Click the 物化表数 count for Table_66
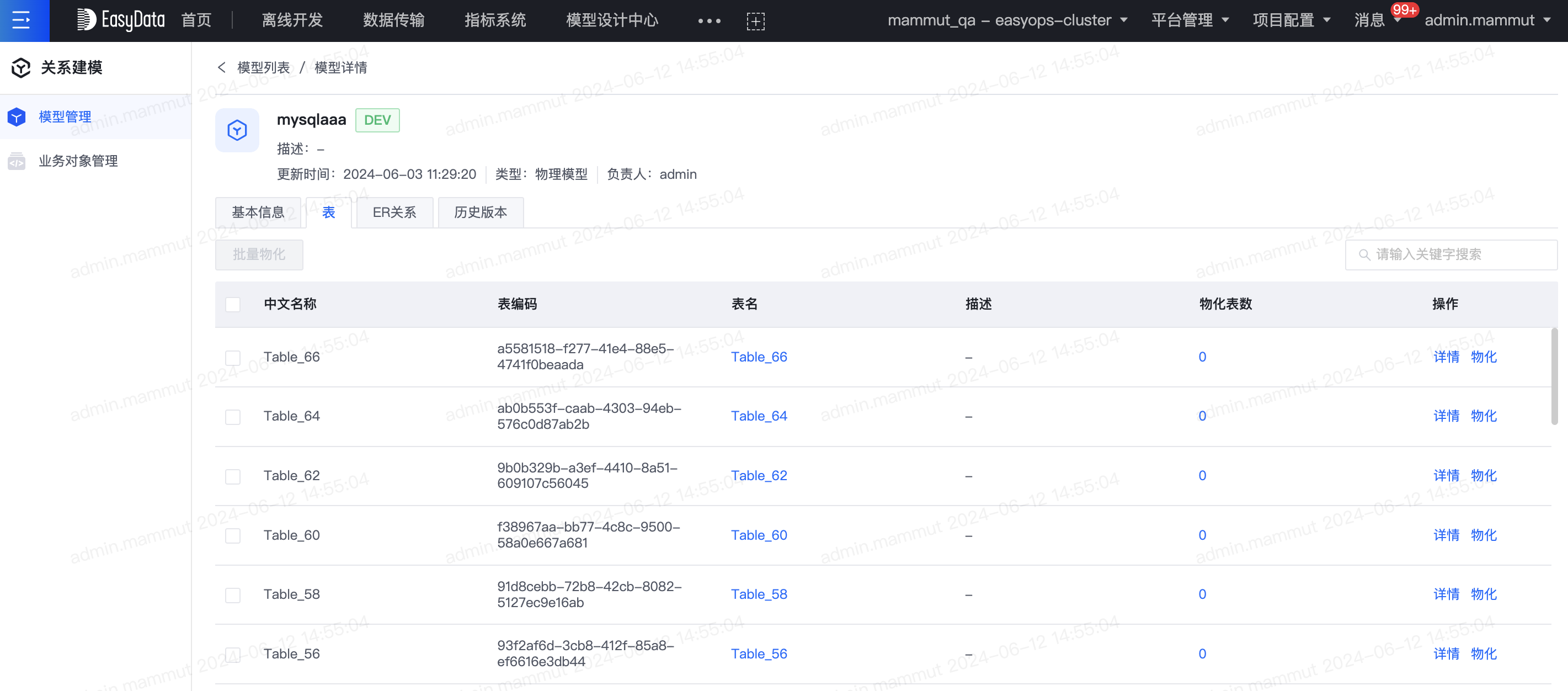Viewport: 1568px width, 691px height. click(1202, 357)
